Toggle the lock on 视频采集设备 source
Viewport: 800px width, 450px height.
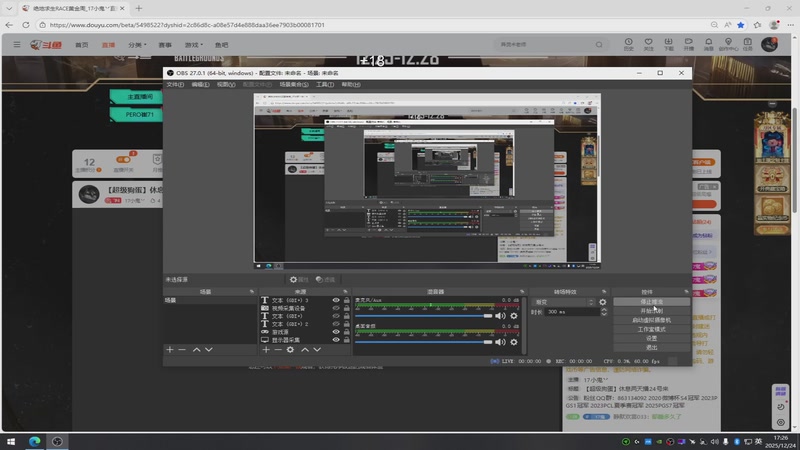click(x=346, y=308)
